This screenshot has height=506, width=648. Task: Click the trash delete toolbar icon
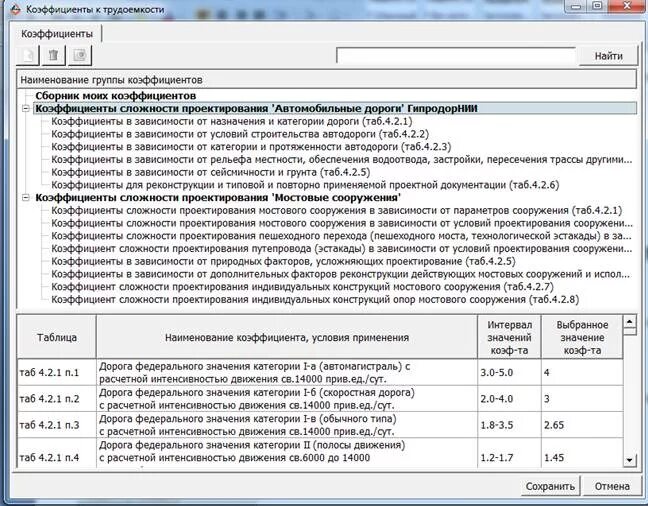[53, 55]
